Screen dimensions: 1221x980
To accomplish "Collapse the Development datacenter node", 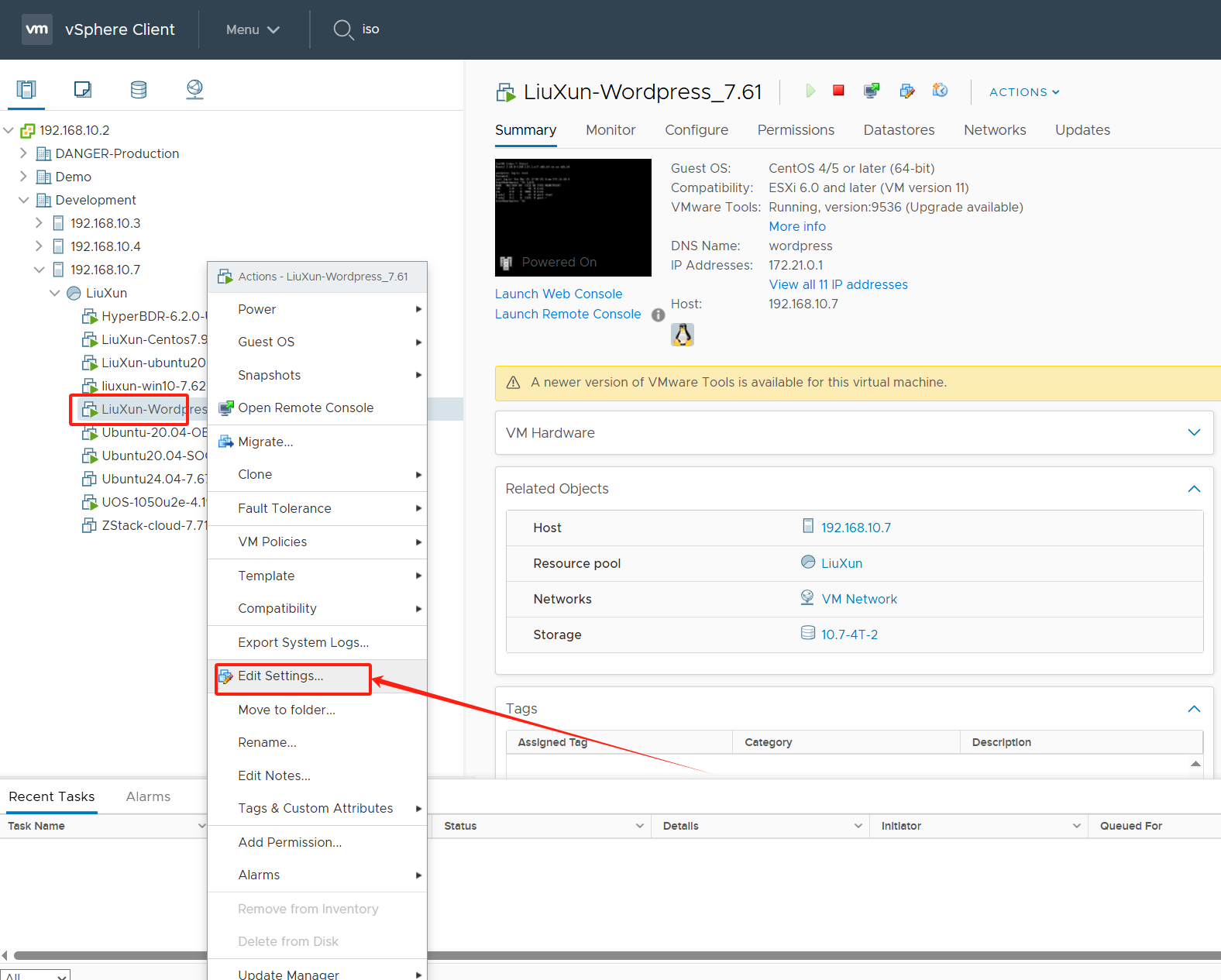I will tap(24, 200).
